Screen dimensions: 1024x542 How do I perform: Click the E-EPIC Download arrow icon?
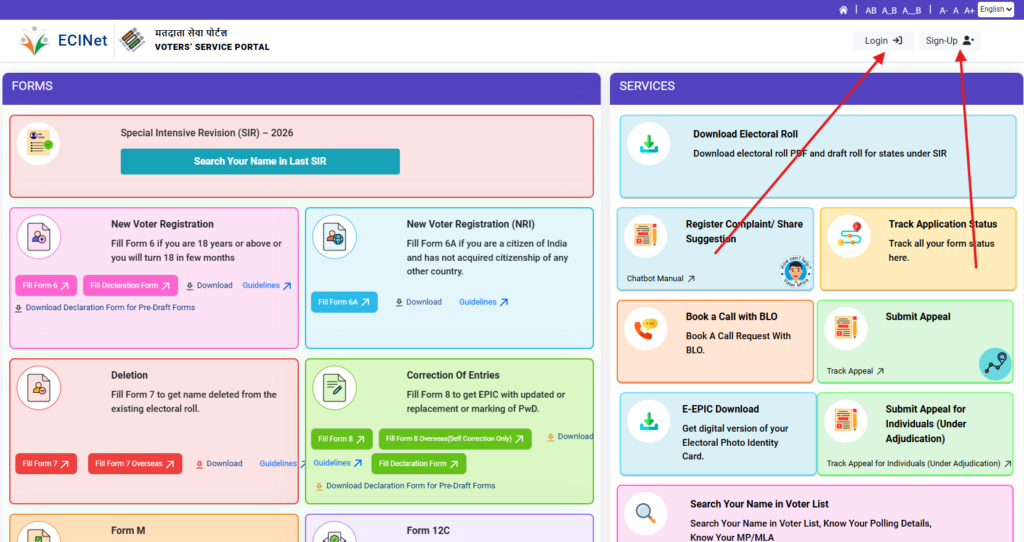tap(648, 421)
